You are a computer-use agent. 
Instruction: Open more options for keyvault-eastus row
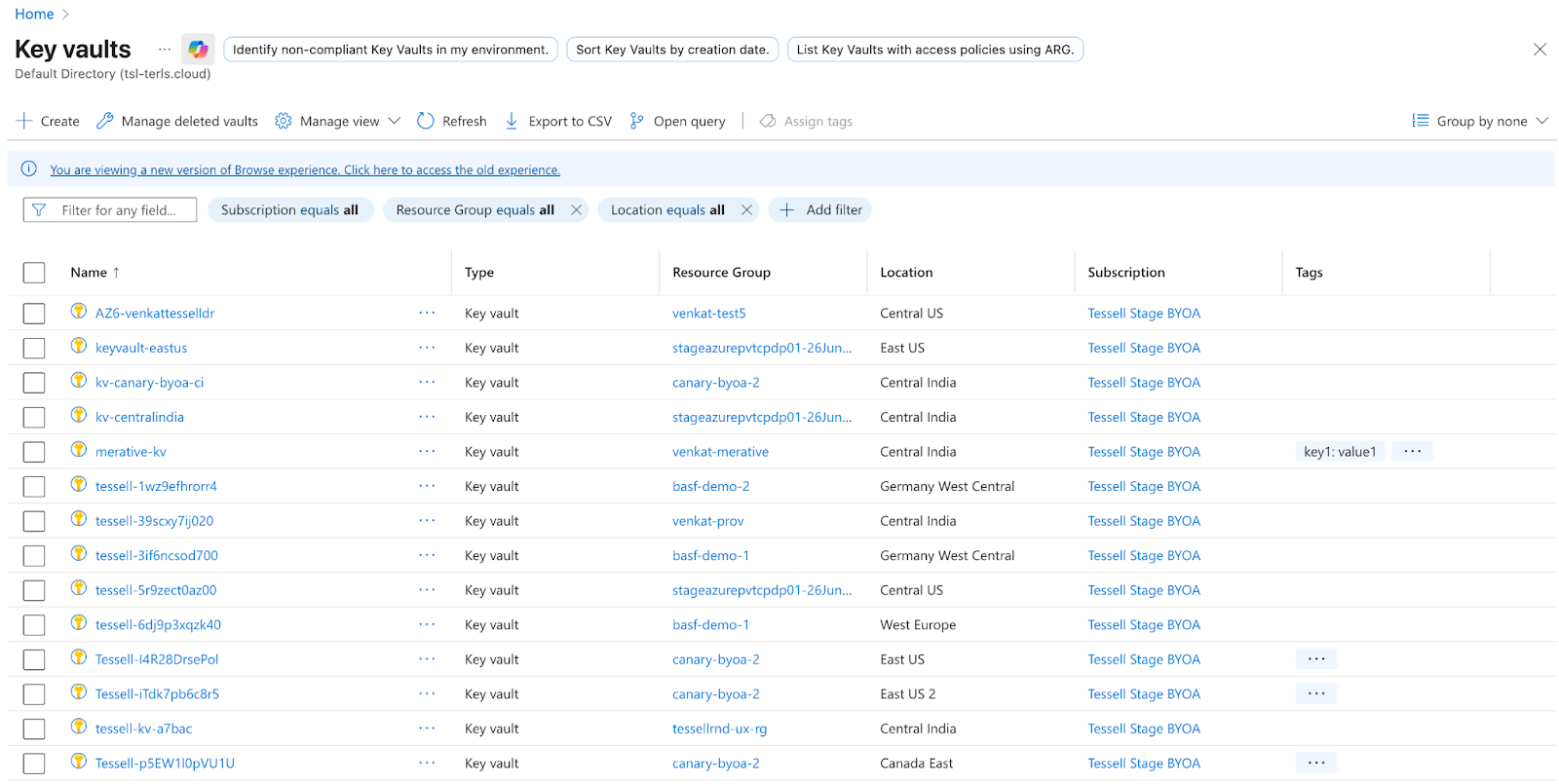(x=427, y=348)
